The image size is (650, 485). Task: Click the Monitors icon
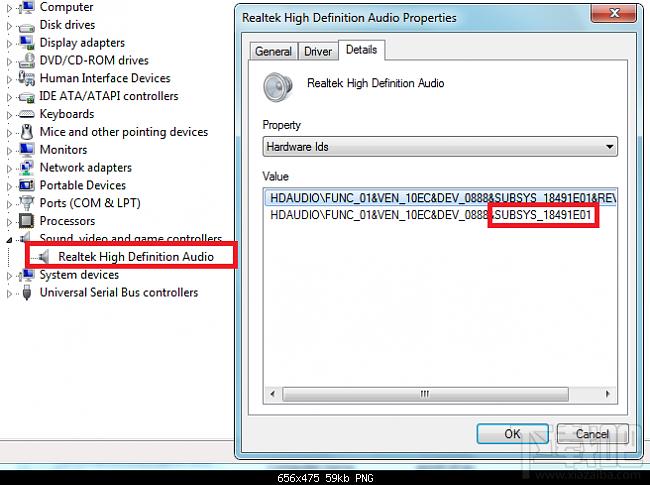[x=27, y=150]
